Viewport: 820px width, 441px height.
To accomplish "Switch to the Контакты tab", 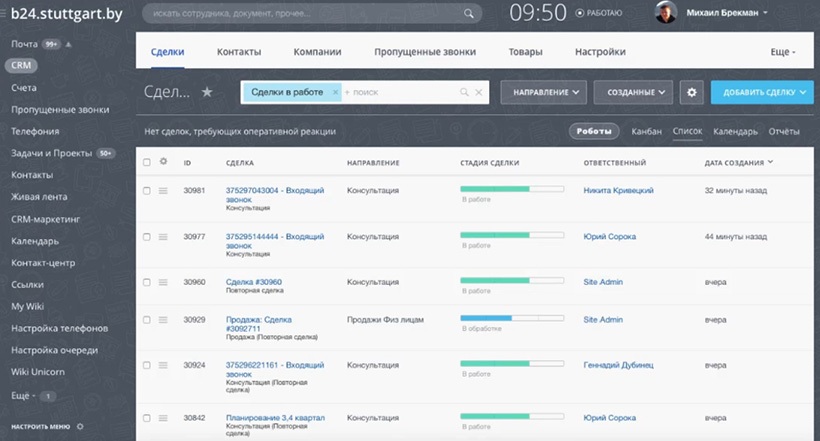I will [x=239, y=52].
